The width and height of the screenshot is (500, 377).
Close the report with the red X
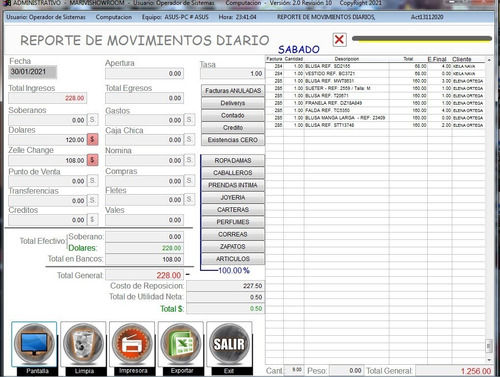click(339, 40)
